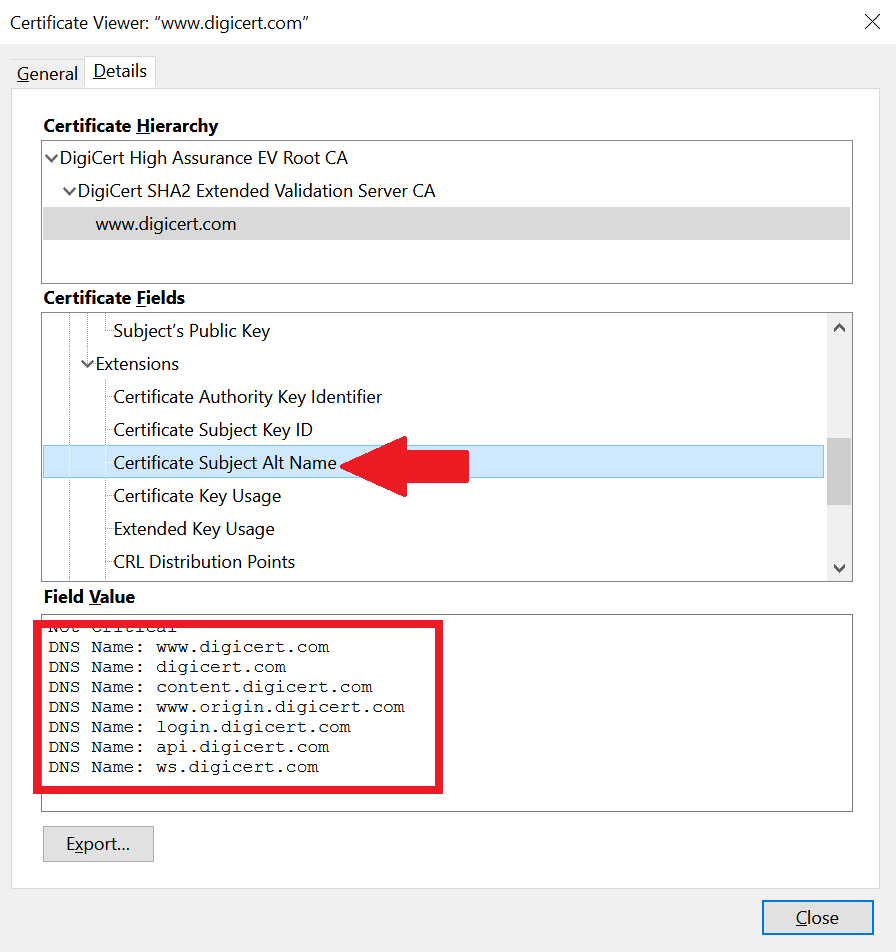896x952 pixels.
Task: Select www.digicert.com in the certificate hierarchy
Action: tap(165, 223)
